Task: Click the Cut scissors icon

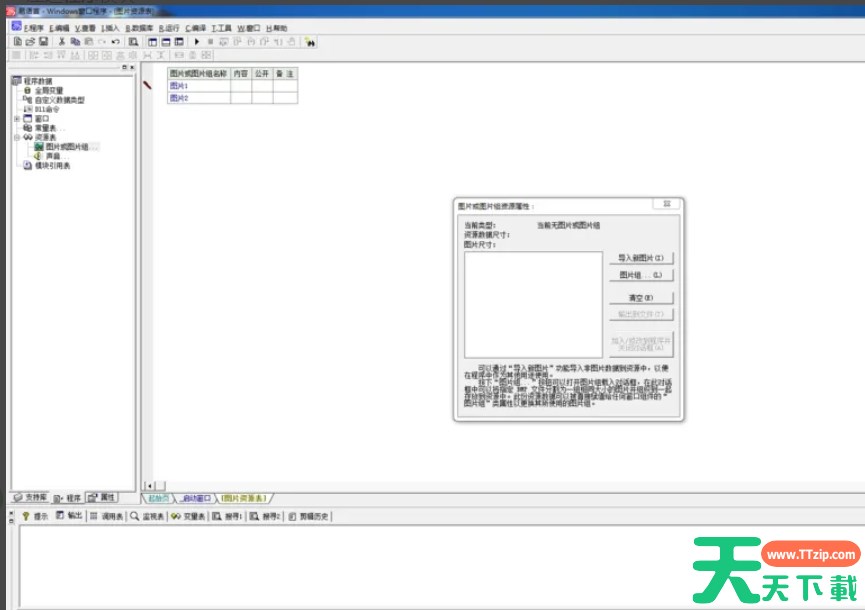Action: coord(62,42)
